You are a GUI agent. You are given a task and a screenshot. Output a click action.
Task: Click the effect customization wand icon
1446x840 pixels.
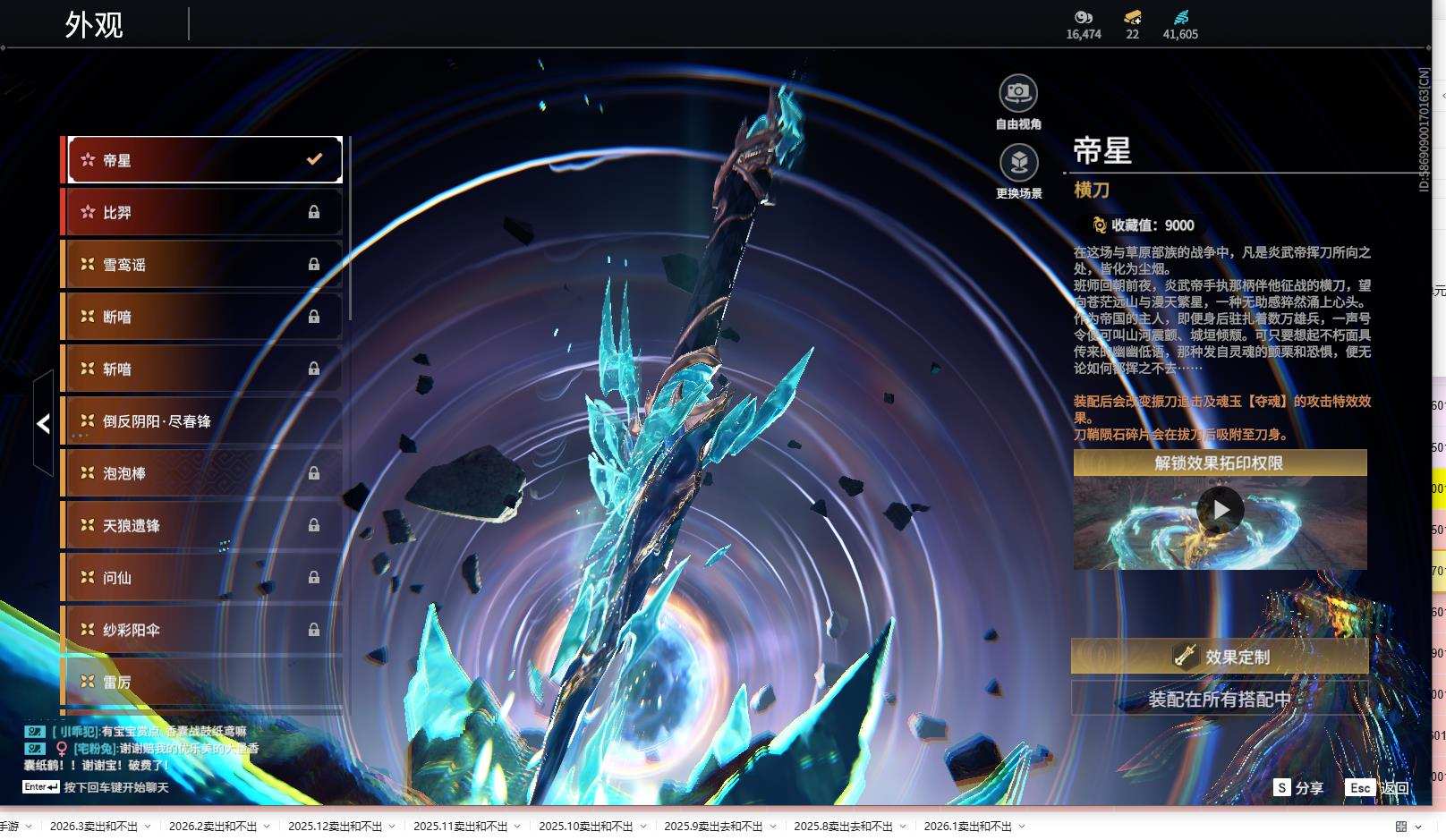(1185, 656)
